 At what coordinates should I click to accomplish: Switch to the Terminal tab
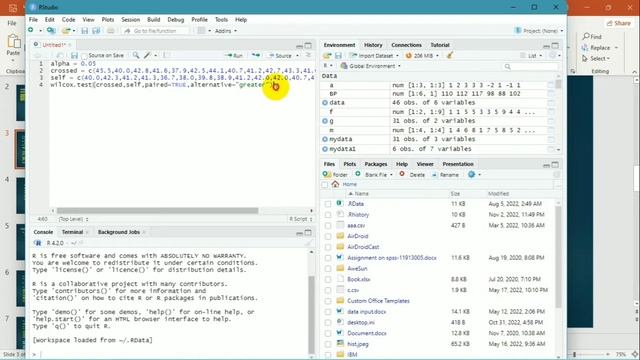pyautogui.click(x=72, y=232)
